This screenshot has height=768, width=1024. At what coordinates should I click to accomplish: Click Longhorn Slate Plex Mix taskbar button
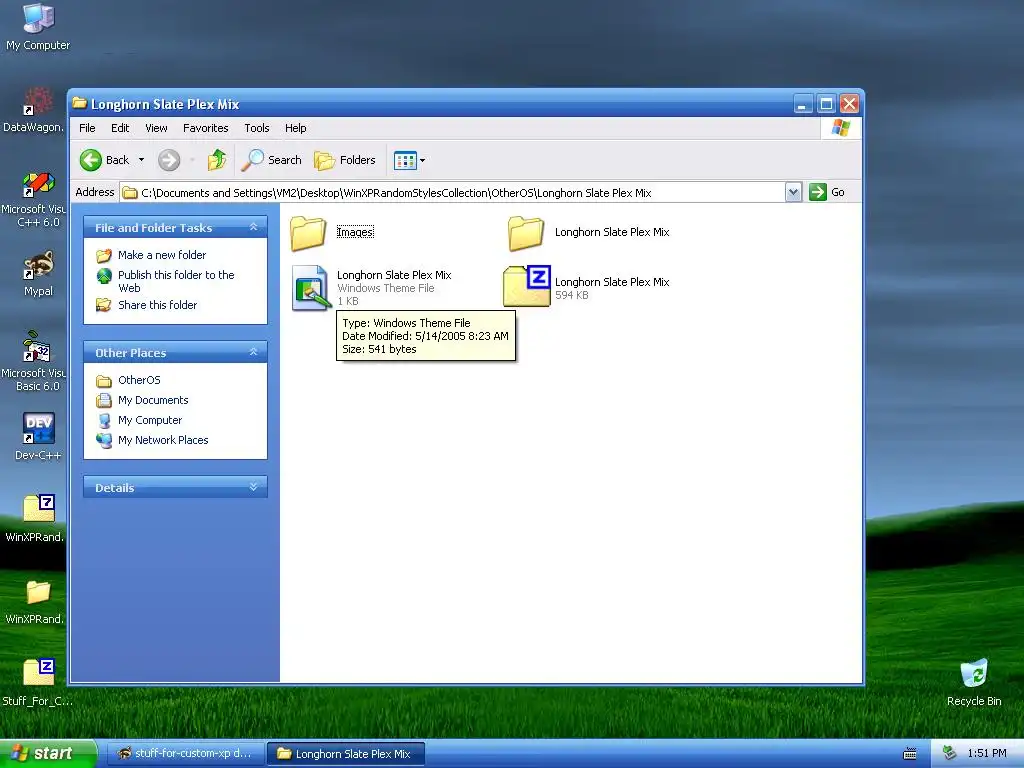345,754
